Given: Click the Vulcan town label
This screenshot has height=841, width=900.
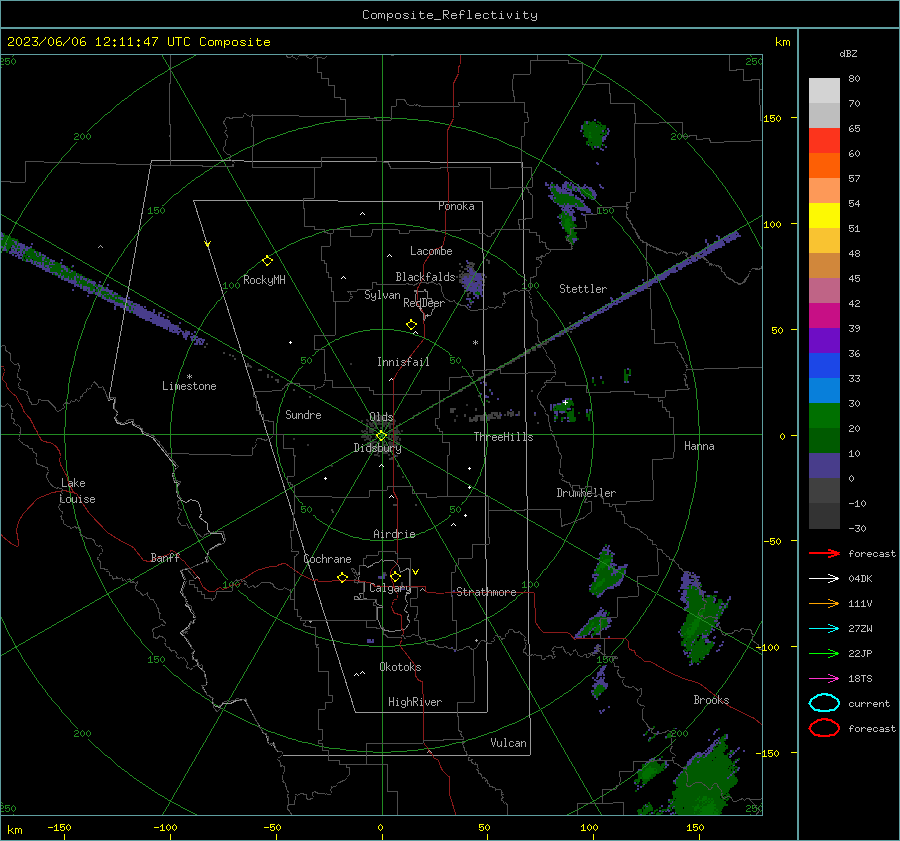Looking at the screenshot, I should [x=508, y=743].
